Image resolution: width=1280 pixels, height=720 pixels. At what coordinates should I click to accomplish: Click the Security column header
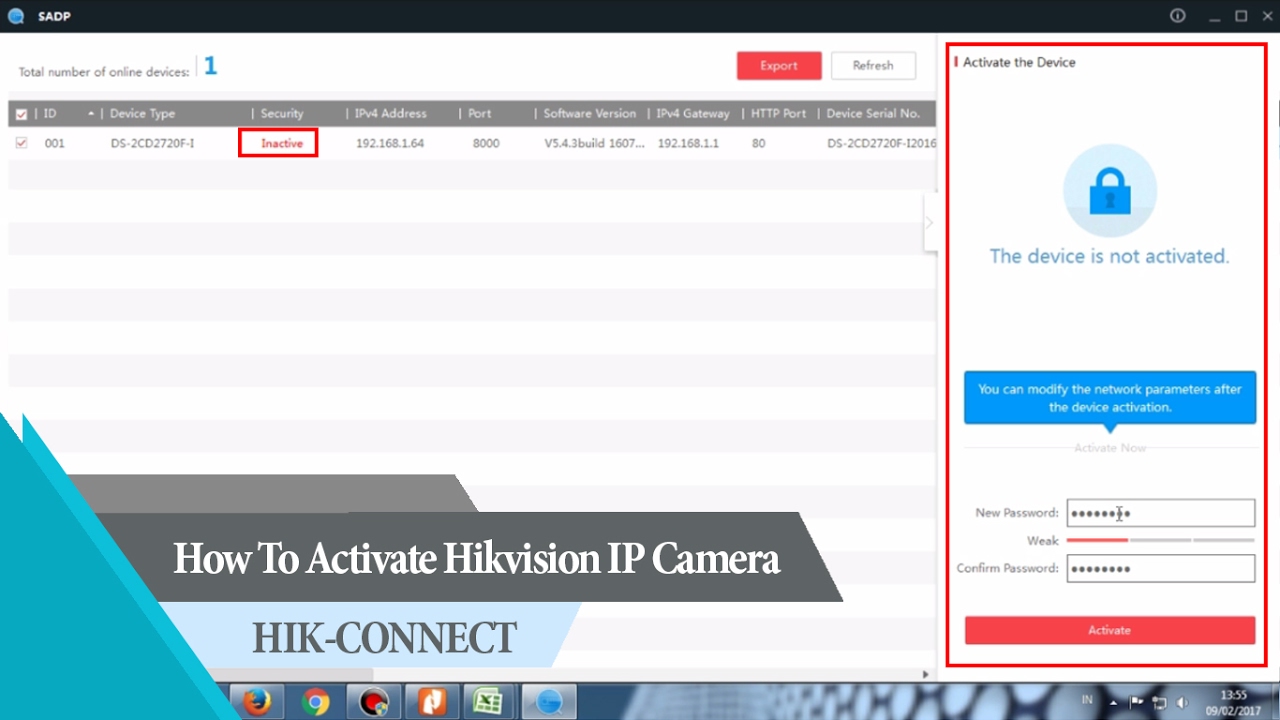click(282, 114)
